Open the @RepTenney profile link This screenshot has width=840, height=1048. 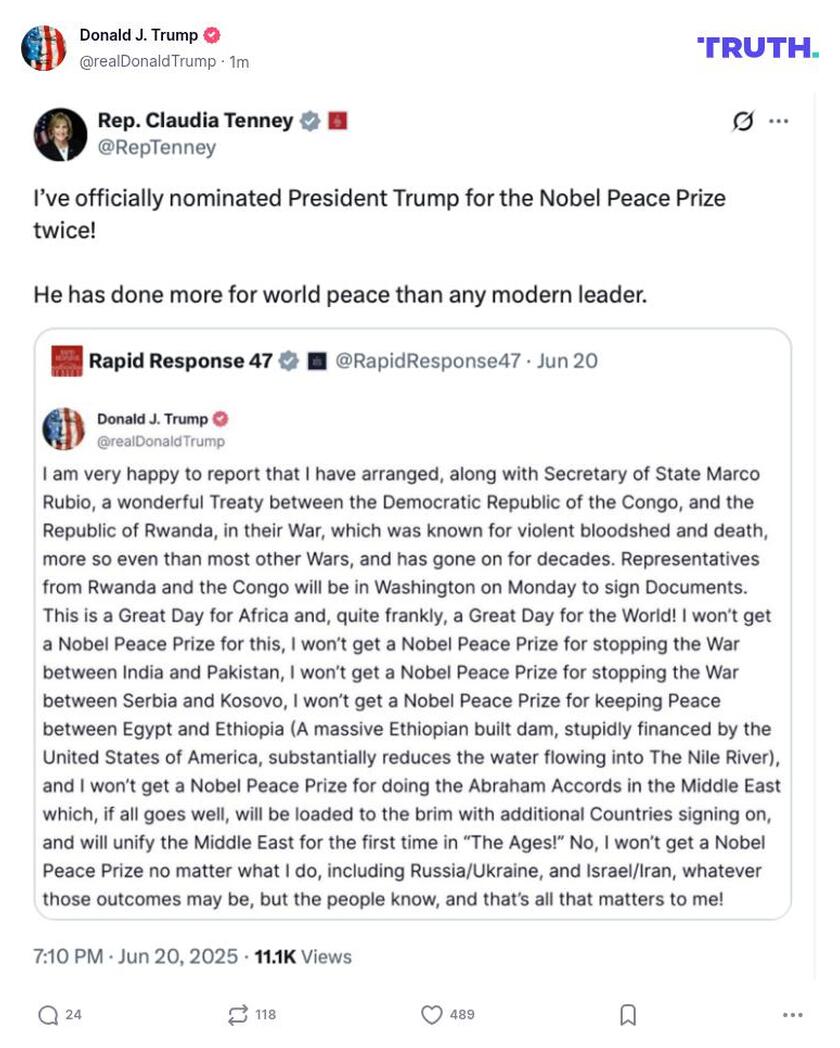point(156,147)
